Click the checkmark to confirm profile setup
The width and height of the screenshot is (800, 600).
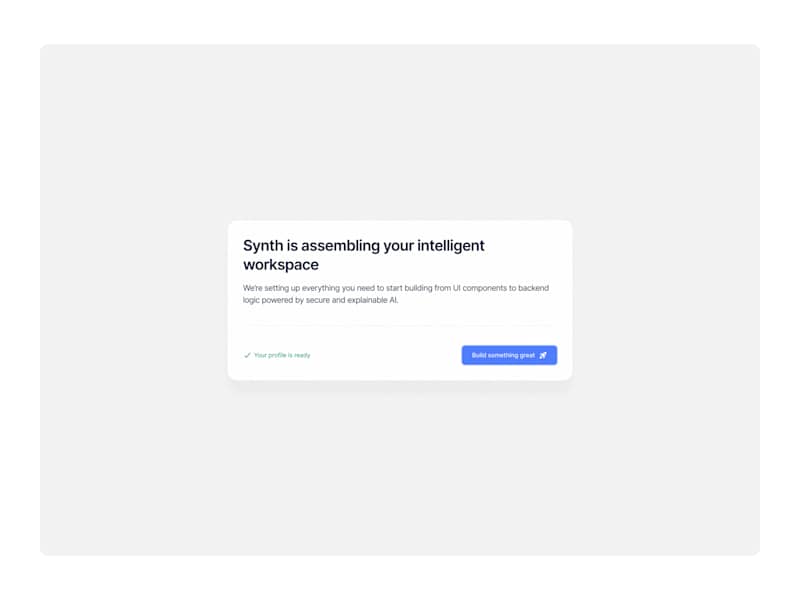click(x=246, y=355)
